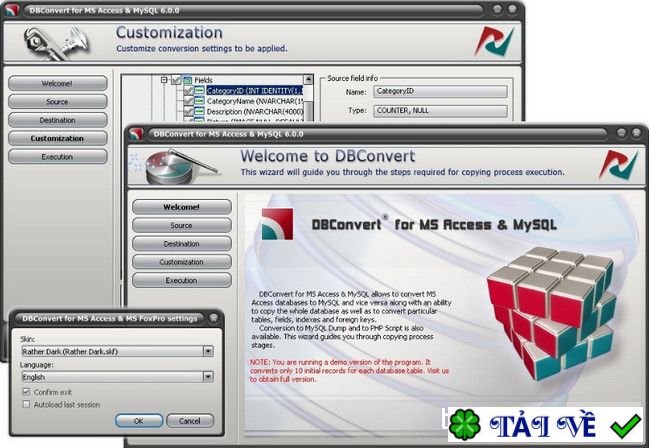Image resolution: width=649 pixels, height=448 pixels.
Task: Click the DBConvert logo in Customization window header
Action: coord(494,42)
